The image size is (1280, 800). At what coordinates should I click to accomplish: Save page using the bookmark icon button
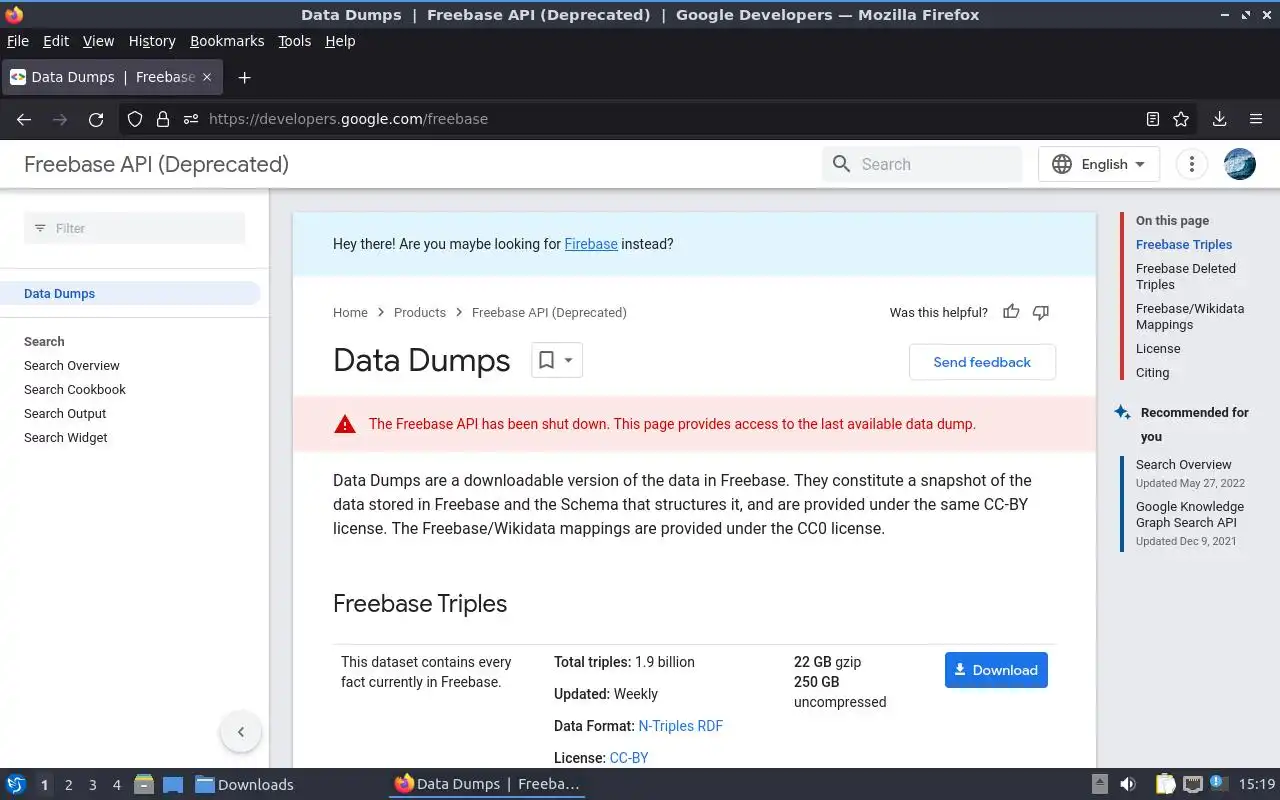546,360
